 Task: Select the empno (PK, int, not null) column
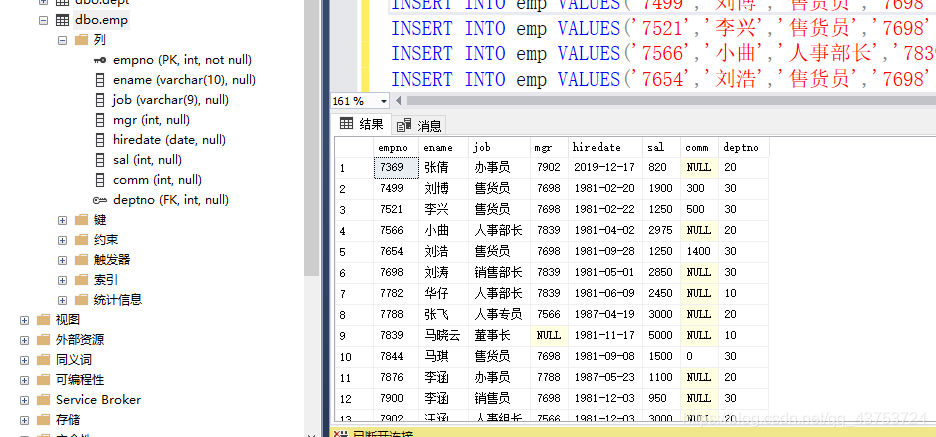coord(183,60)
